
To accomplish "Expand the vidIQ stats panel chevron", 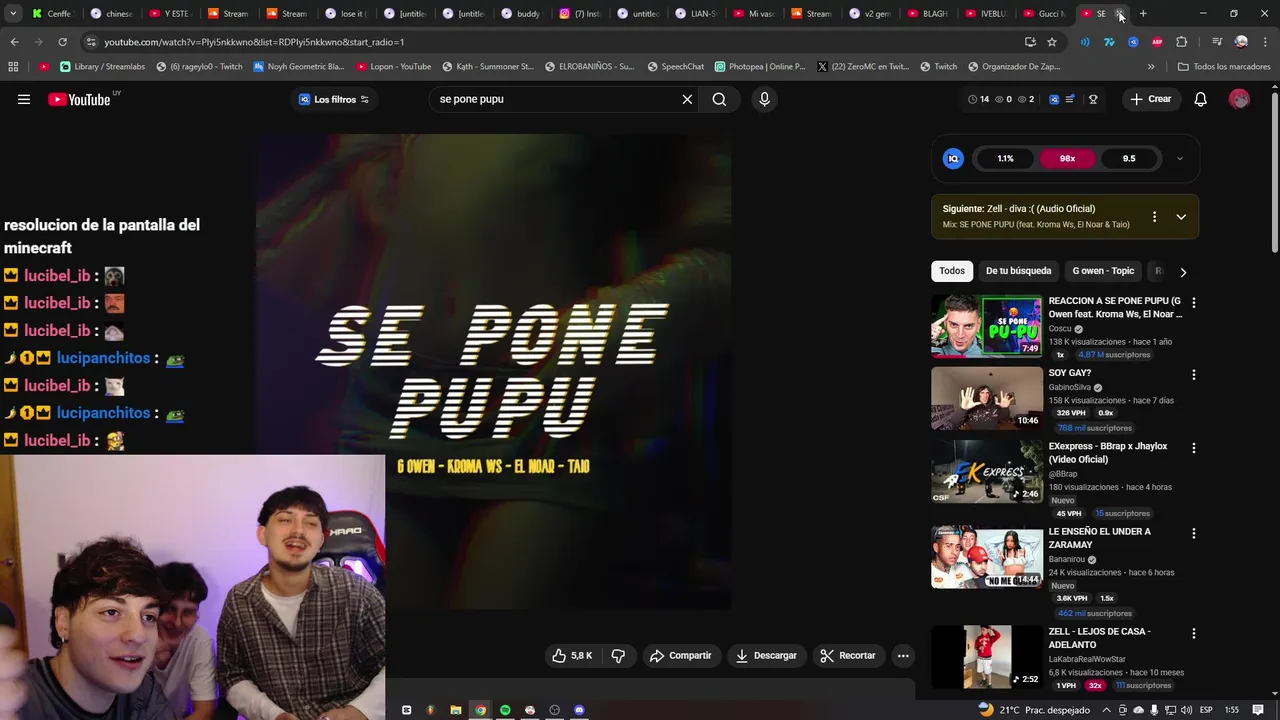I will click(x=1180, y=158).
